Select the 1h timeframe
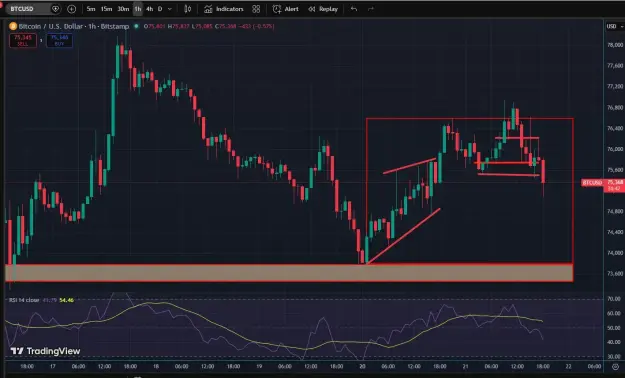Screen dimensions: 625x378 [138, 9]
